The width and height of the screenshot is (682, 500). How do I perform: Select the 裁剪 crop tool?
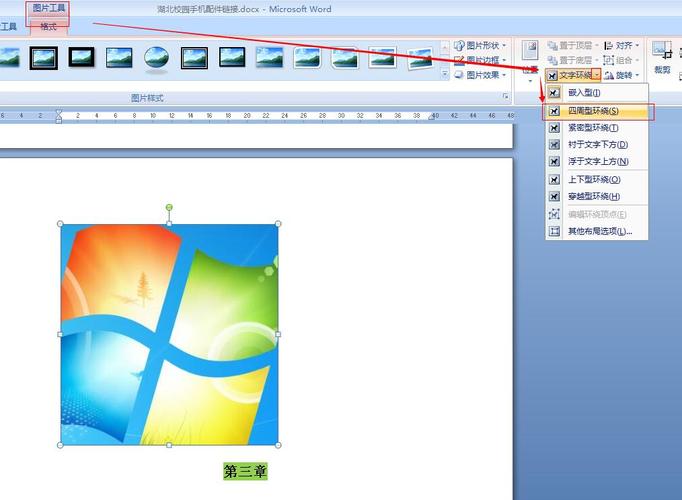pyautogui.click(x=662, y=57)
